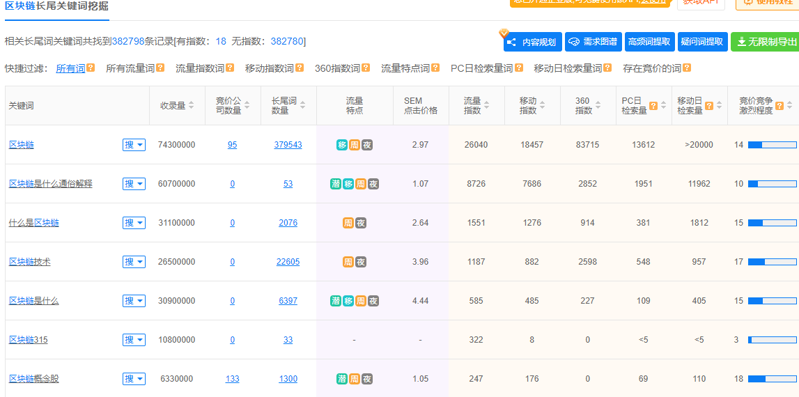This screenshot has width=799, height=397.
Task: Open help icon beside 存在竞价的词 filter
Action: point(687,68)
